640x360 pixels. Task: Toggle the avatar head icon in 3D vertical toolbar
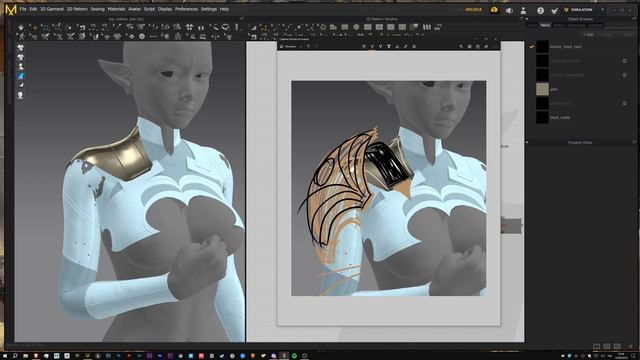pos(20,95)
